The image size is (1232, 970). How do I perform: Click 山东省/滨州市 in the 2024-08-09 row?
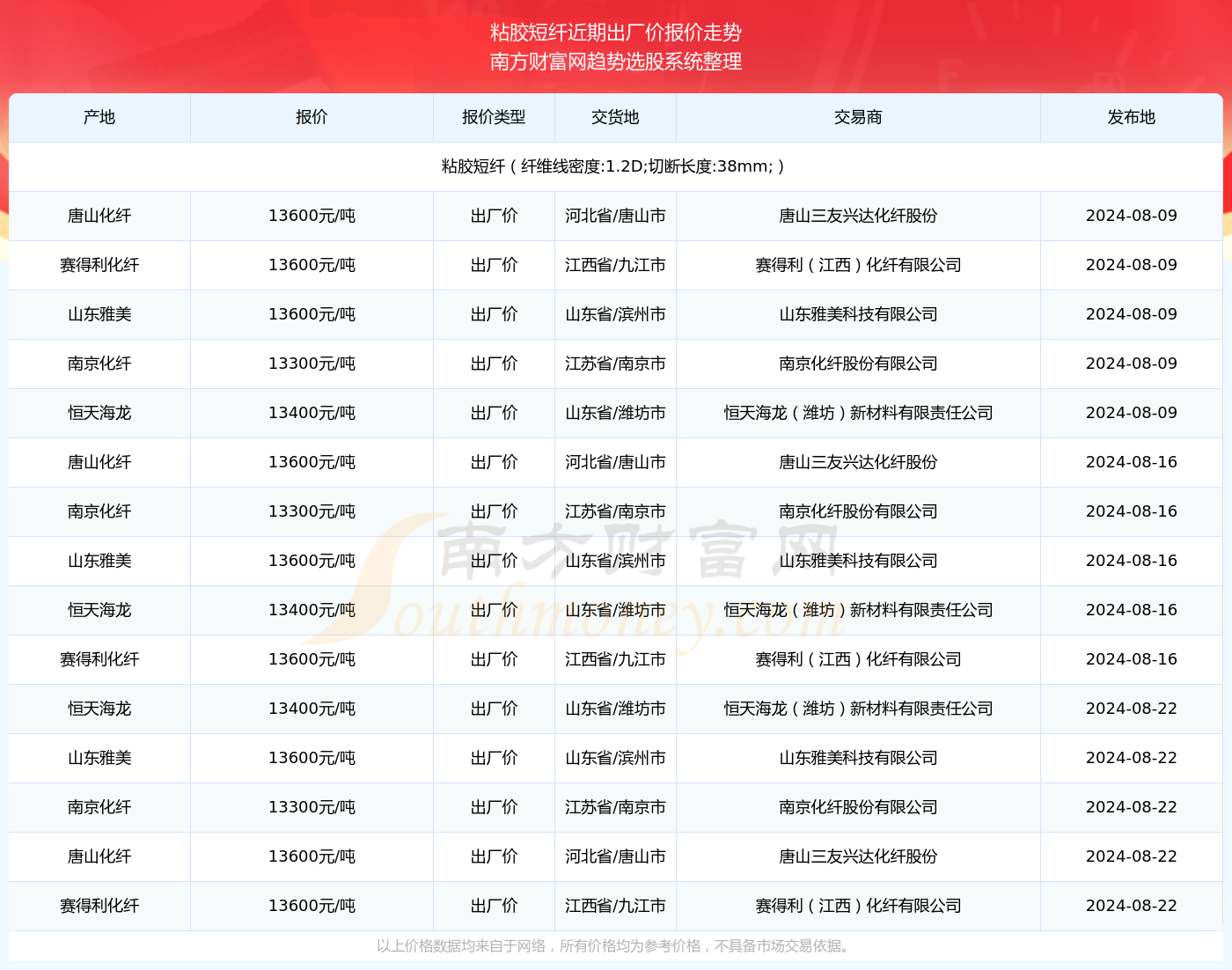[x=615, y=314]
